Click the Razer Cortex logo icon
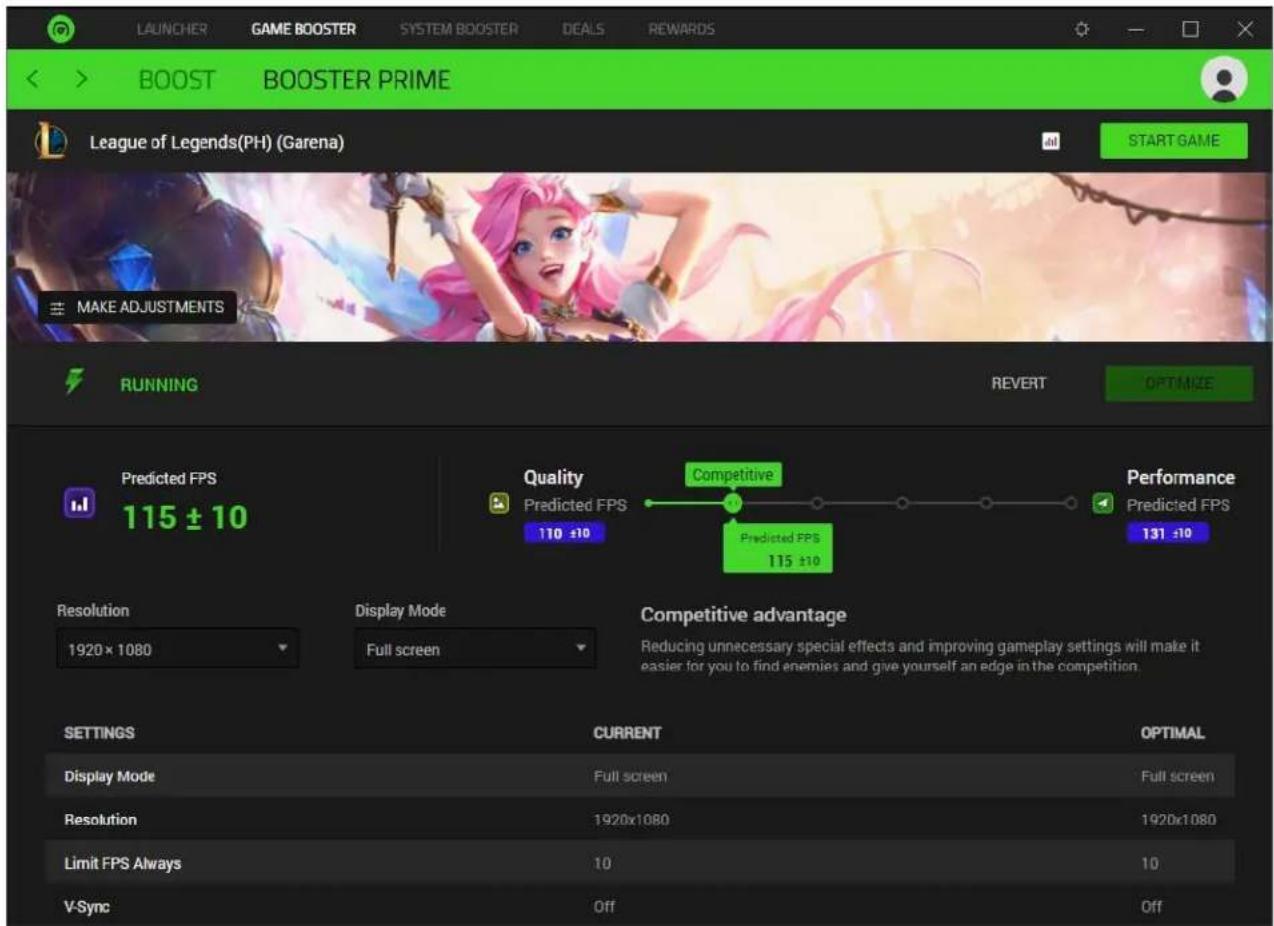The height and width of the screenshot is (926, 1274). 60,29
